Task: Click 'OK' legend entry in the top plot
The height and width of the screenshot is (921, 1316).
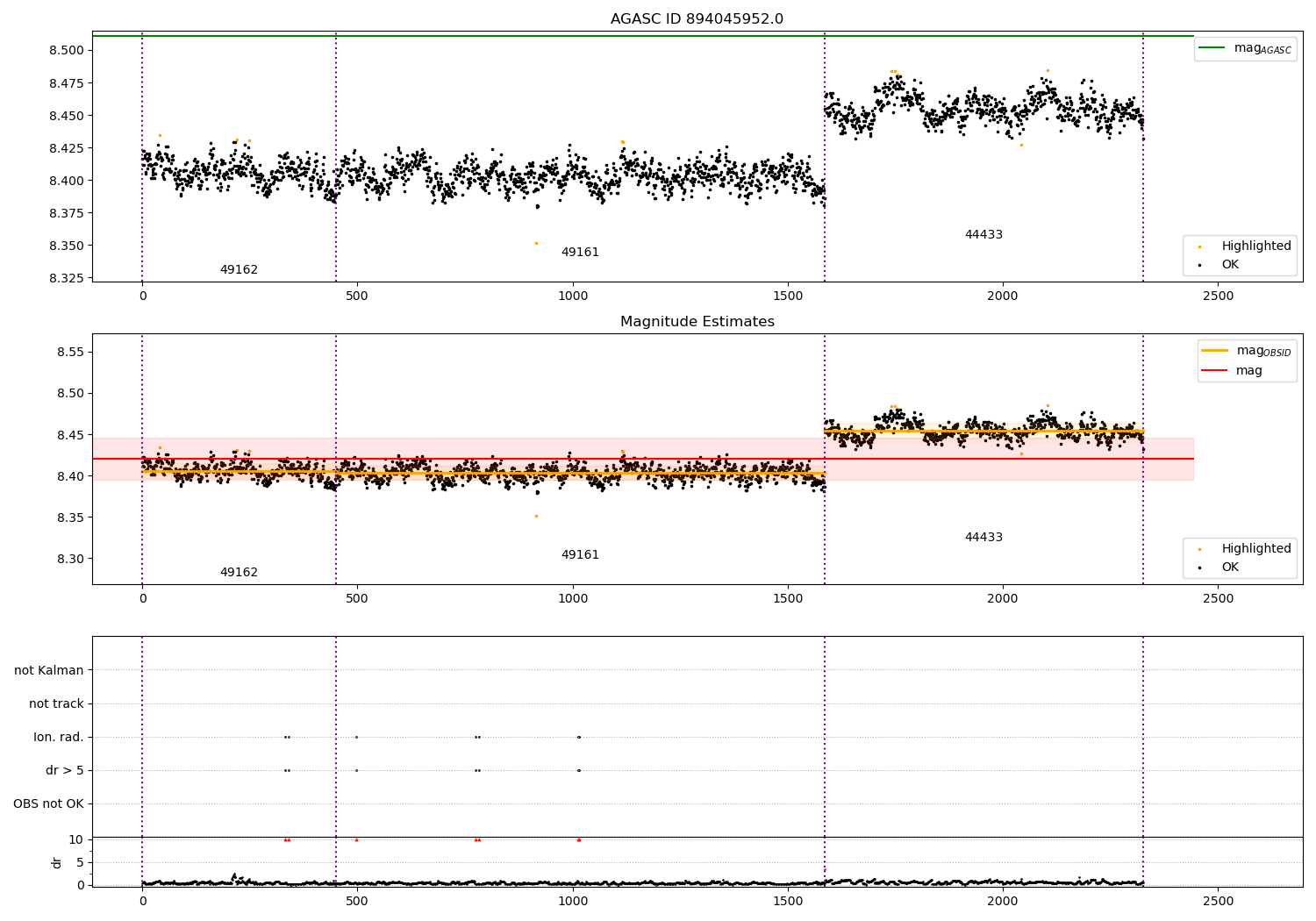Action: pos(1216,264)
